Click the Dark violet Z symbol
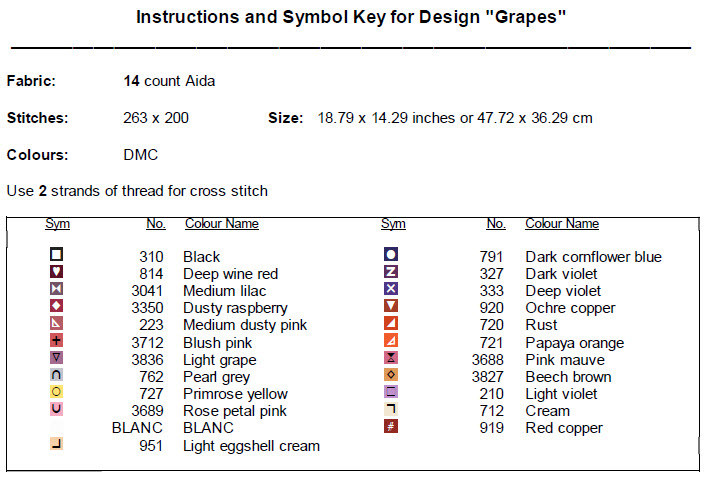The width and height of the screenshot is (711, 477). click(391, 272)
